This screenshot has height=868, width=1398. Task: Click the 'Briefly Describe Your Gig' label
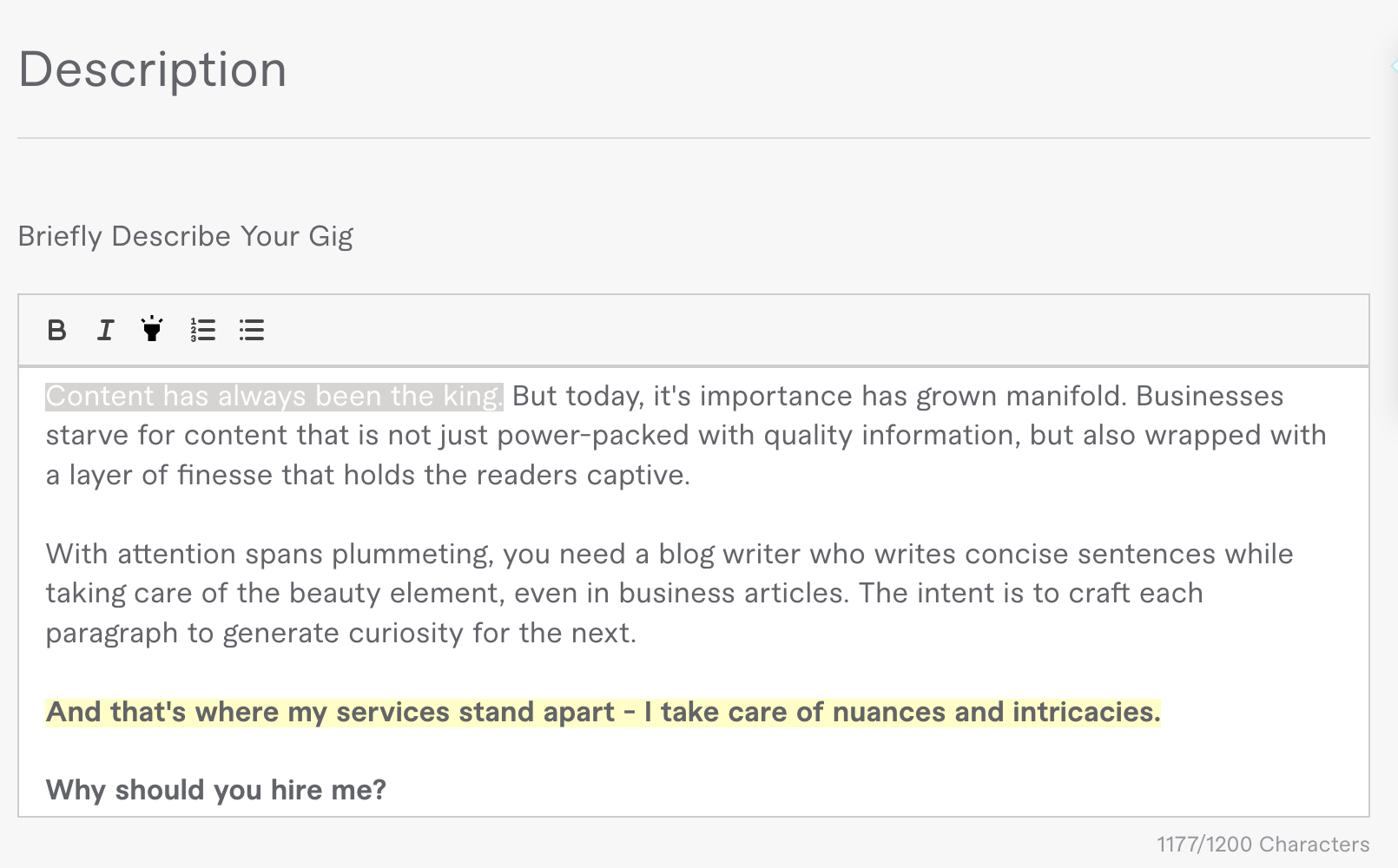click(x=186, y=236)
